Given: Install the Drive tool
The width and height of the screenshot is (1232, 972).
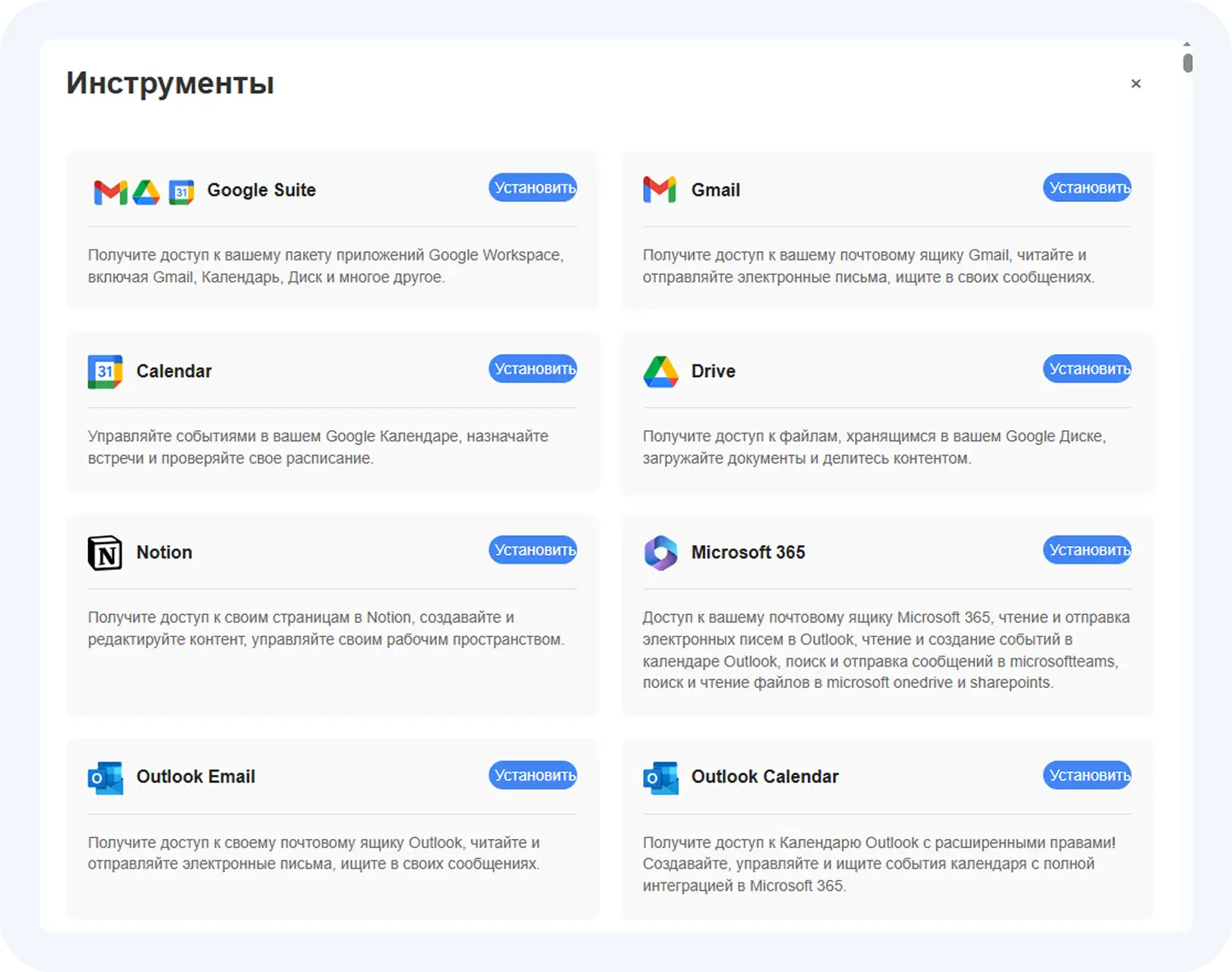Looking at the screenshot, I should coord(1087,369).
